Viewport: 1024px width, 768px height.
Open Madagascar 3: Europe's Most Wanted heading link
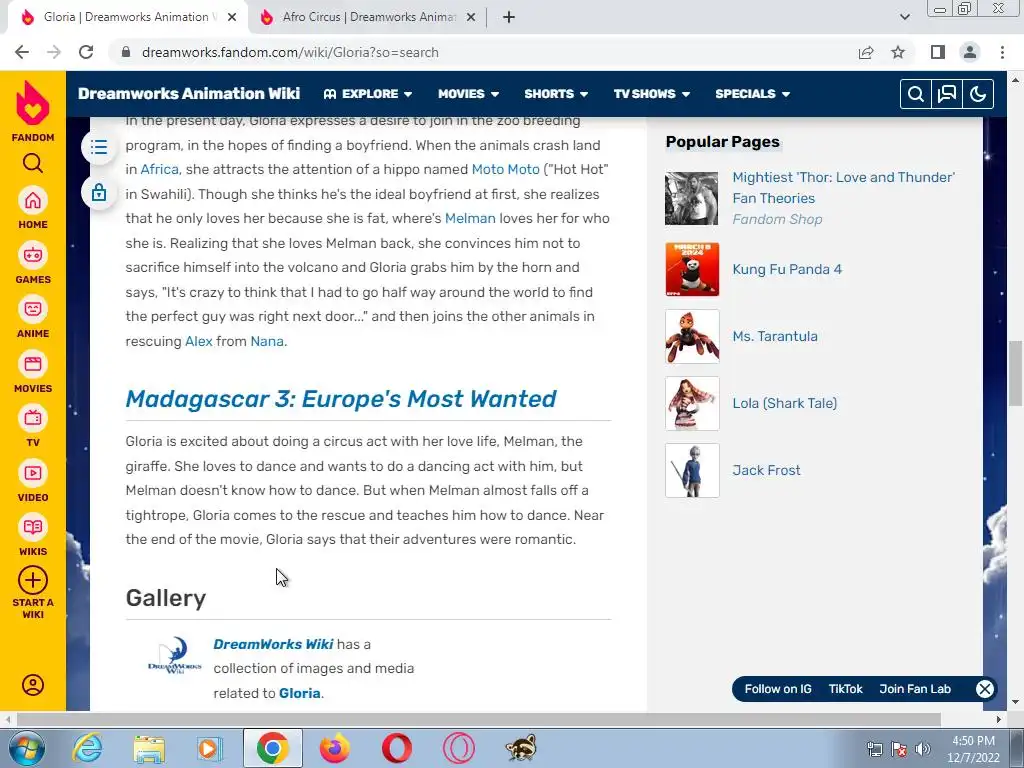(x=341, y=398)
